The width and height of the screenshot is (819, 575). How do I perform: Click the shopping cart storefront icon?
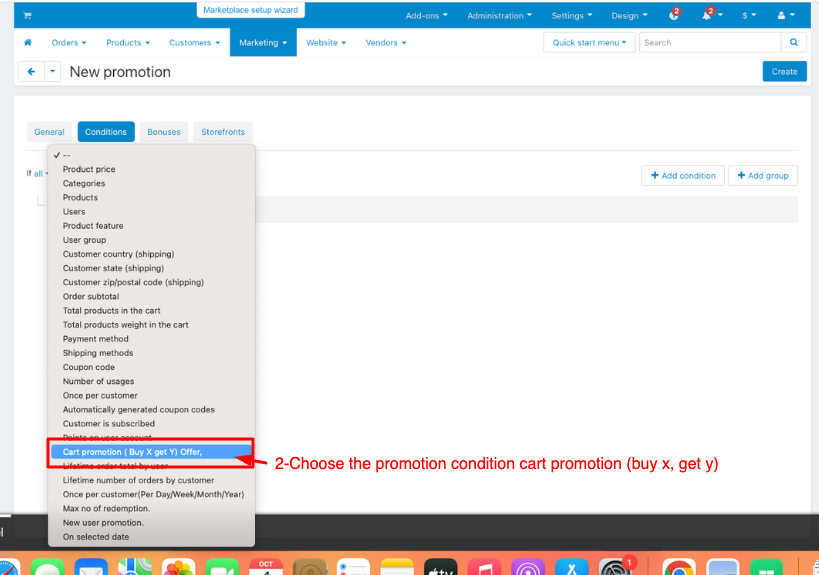(27, 15)
